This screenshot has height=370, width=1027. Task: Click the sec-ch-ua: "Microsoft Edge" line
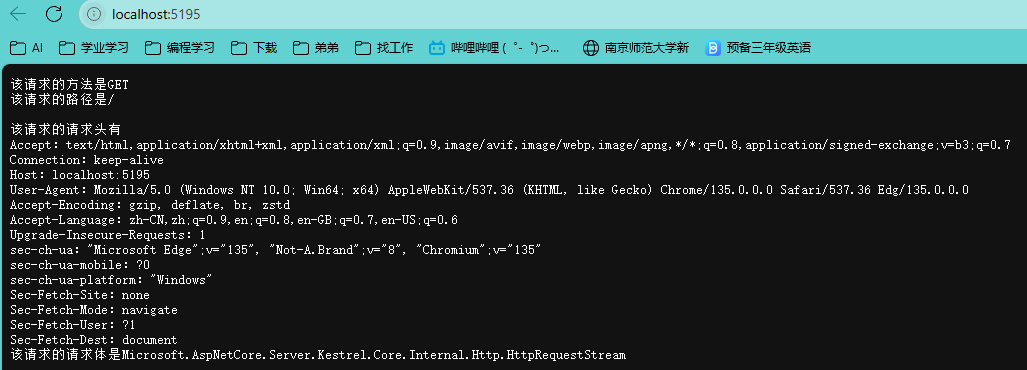[276, 250]
